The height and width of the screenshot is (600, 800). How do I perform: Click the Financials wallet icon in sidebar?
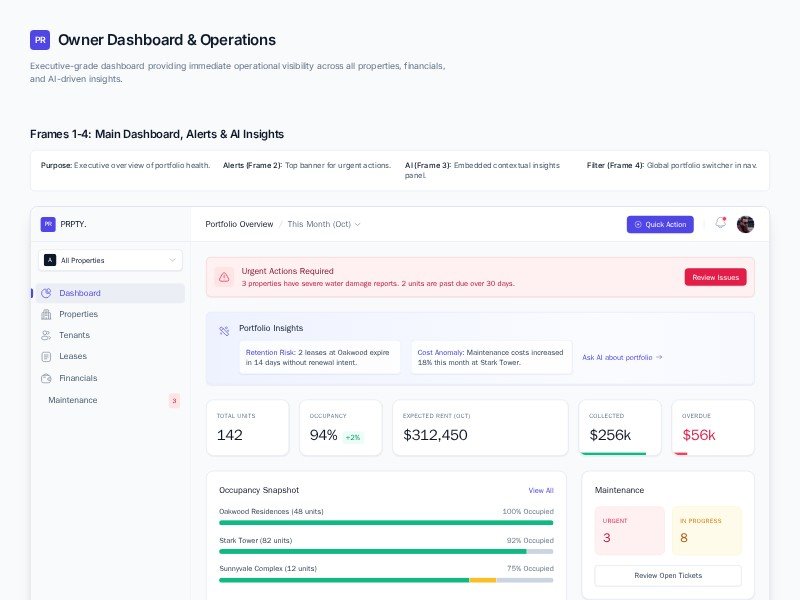(x=46, y=378)
